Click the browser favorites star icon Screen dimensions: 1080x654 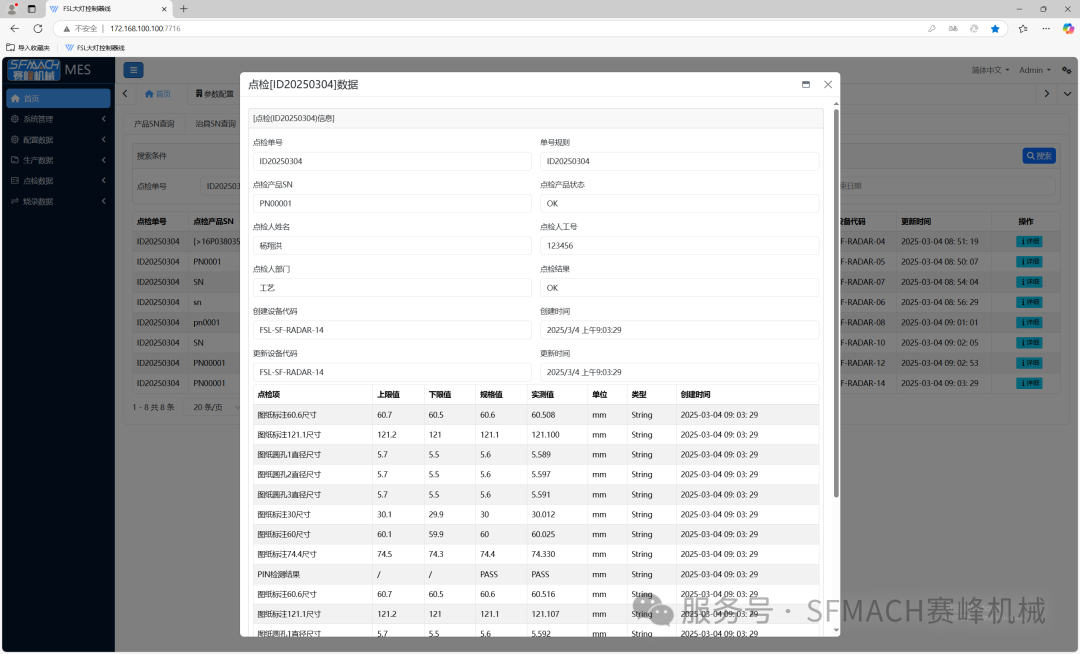pos(995,29)
